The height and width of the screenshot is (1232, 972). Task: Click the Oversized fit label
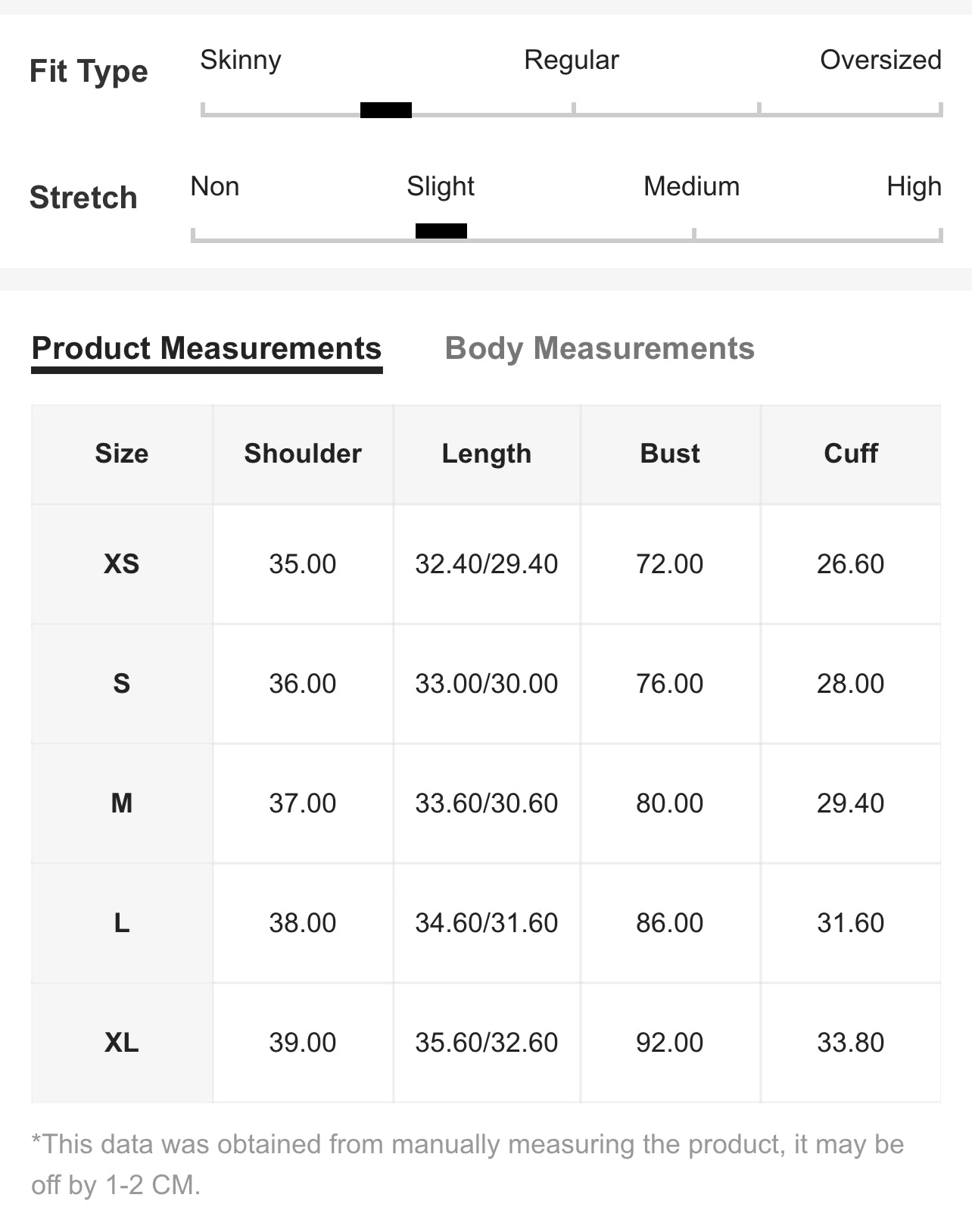(x=880, y=60)
